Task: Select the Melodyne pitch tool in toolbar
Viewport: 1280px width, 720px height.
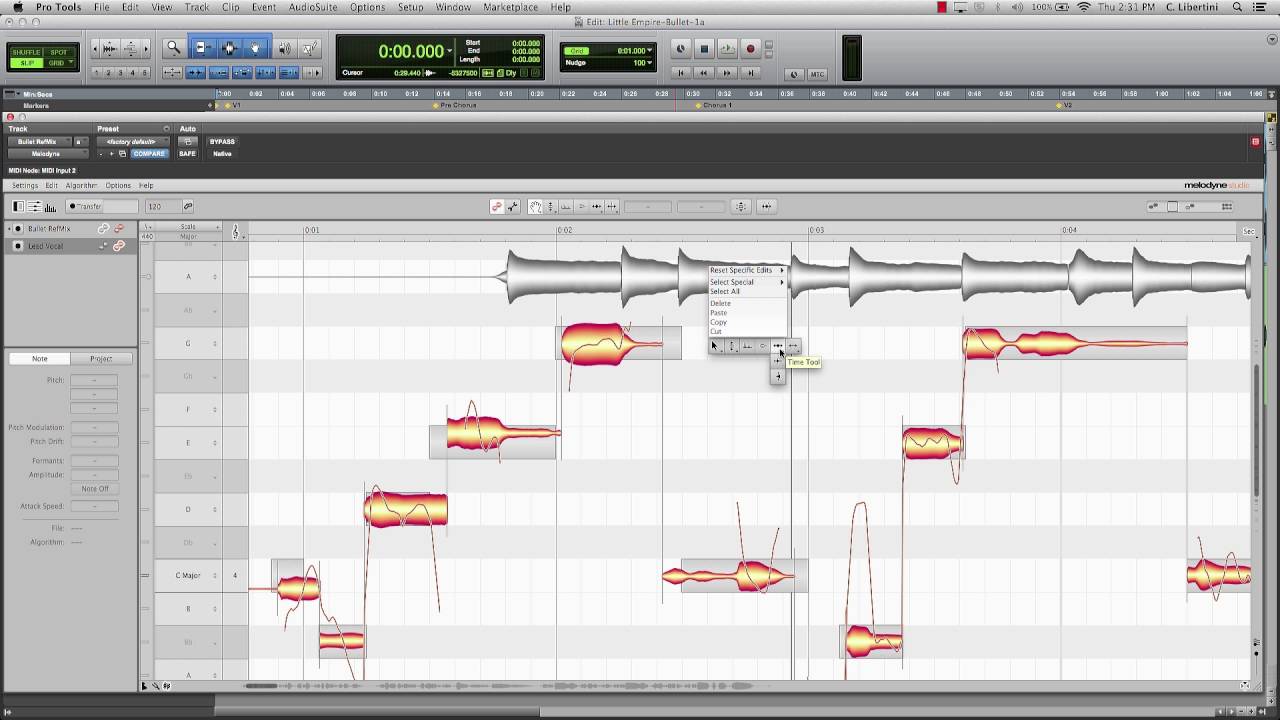Action: tap(550, 206)
